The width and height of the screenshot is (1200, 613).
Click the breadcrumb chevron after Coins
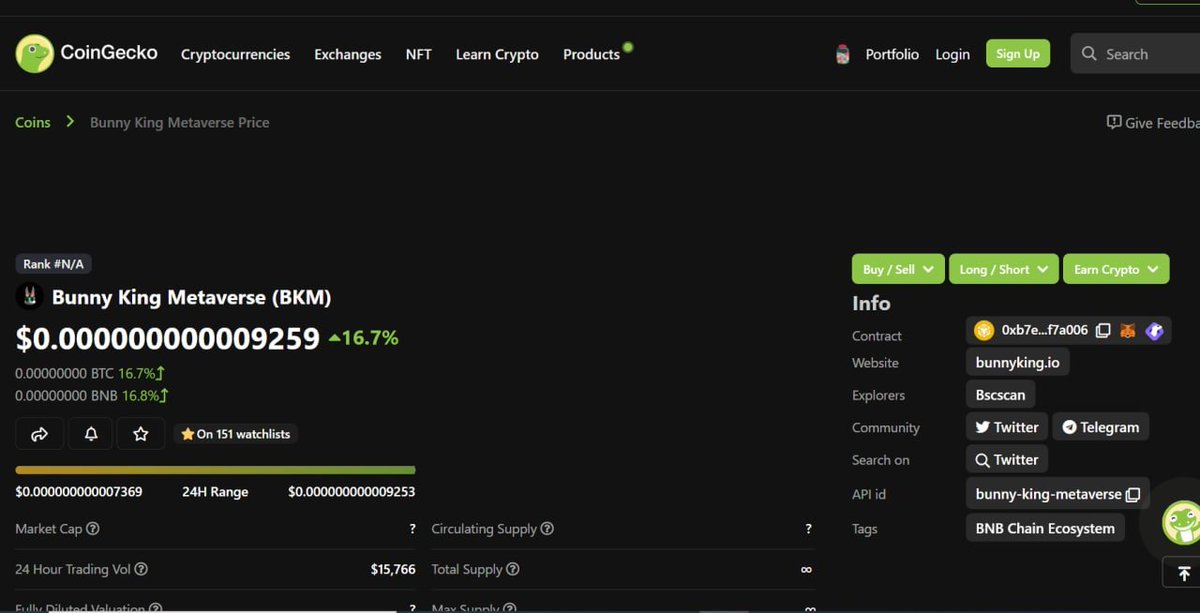tap(70, 121)
